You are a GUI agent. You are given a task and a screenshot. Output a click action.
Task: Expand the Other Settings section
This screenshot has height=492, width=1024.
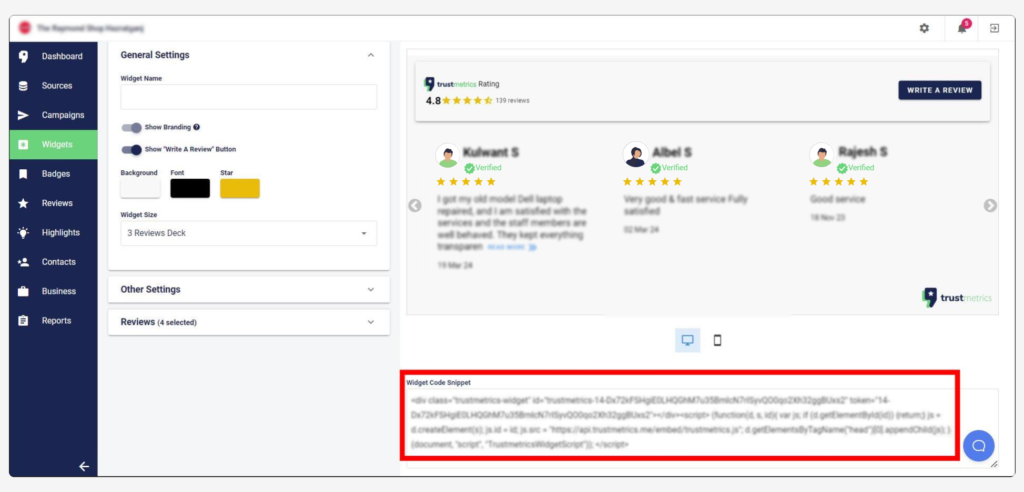[249, 289]
